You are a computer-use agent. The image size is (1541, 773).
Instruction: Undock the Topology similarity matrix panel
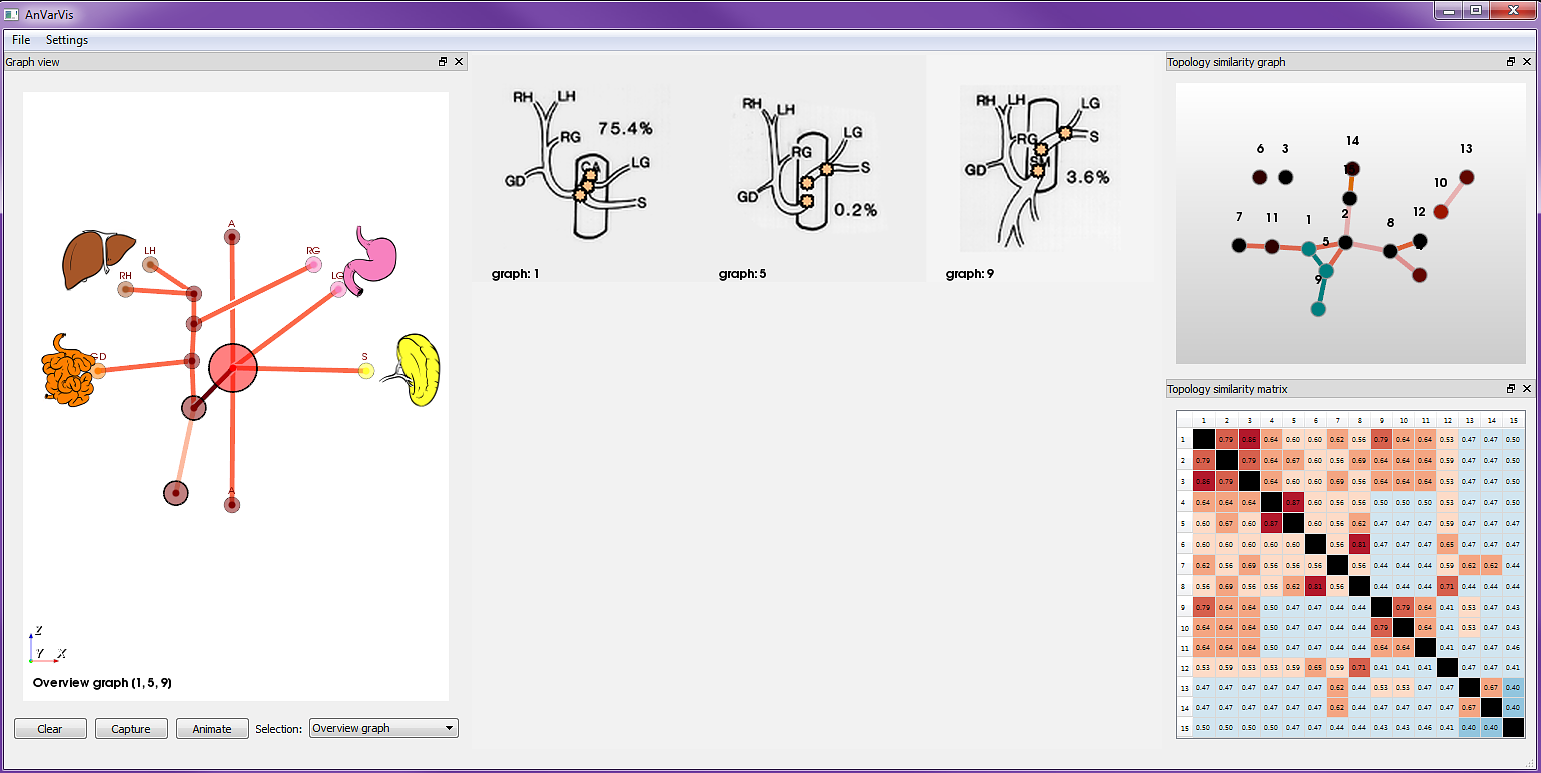coord(1511,389)
